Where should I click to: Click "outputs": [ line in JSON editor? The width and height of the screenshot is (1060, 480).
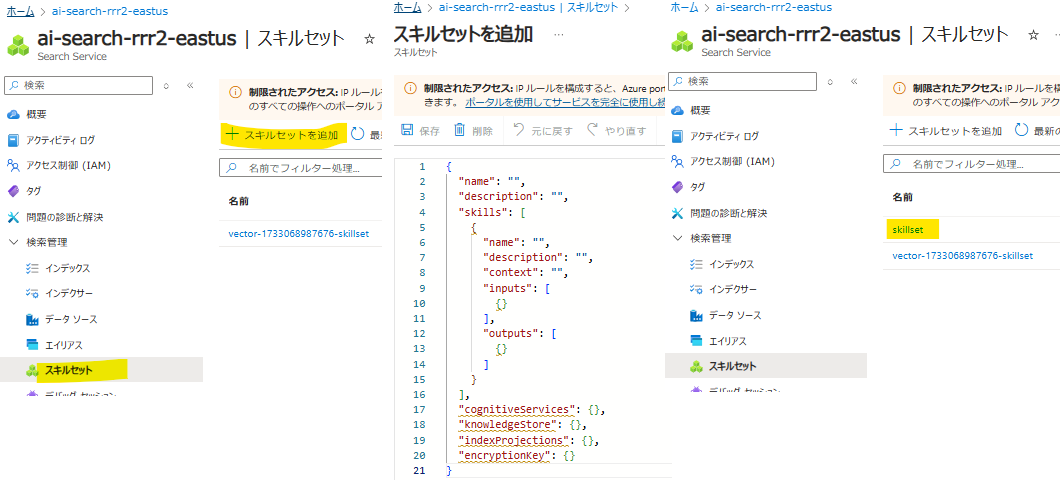pyautogui.click(x=520, y=333)
